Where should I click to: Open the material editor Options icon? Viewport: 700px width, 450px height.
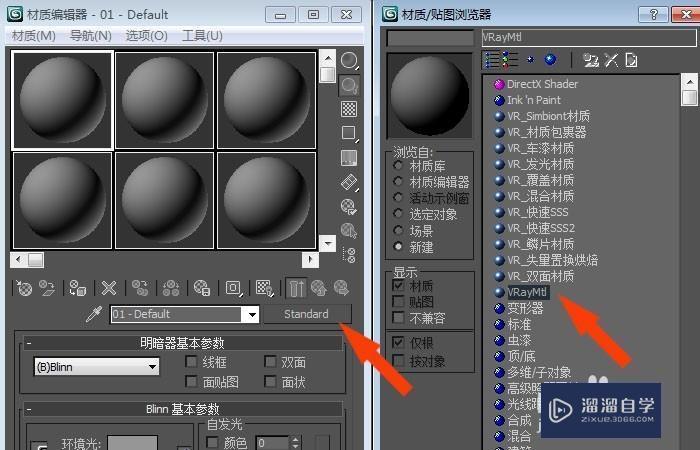click(349, 207)
